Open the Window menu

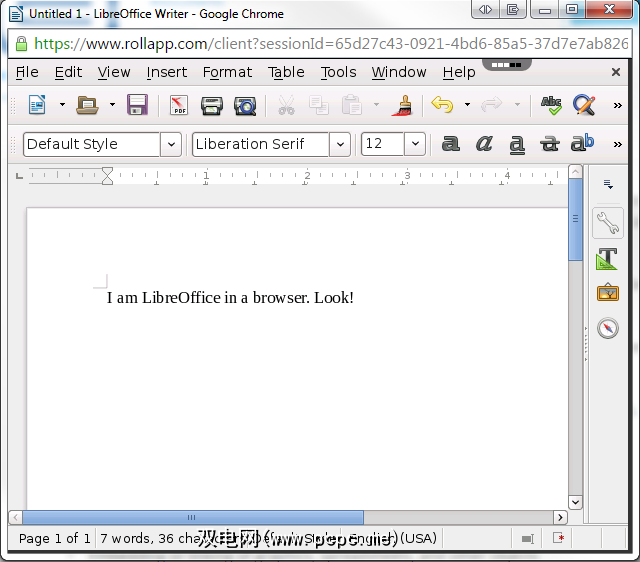pos(399,72)
